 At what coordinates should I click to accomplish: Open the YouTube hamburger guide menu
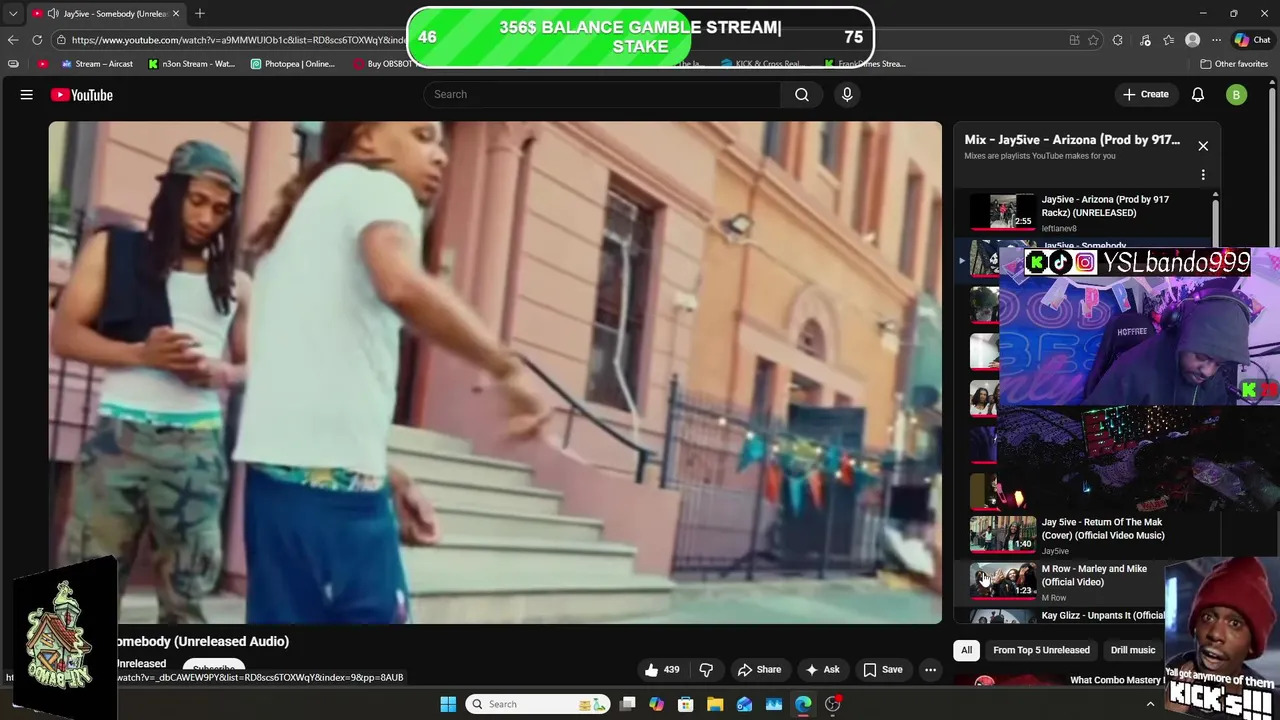(27, 95)
